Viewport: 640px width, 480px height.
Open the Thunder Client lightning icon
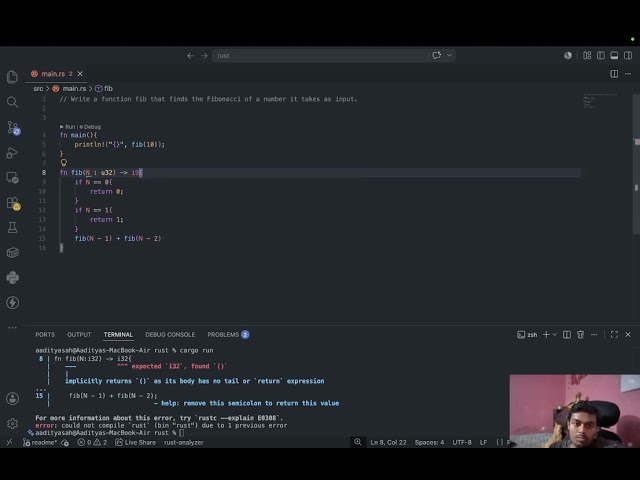(x=12, y=302)
